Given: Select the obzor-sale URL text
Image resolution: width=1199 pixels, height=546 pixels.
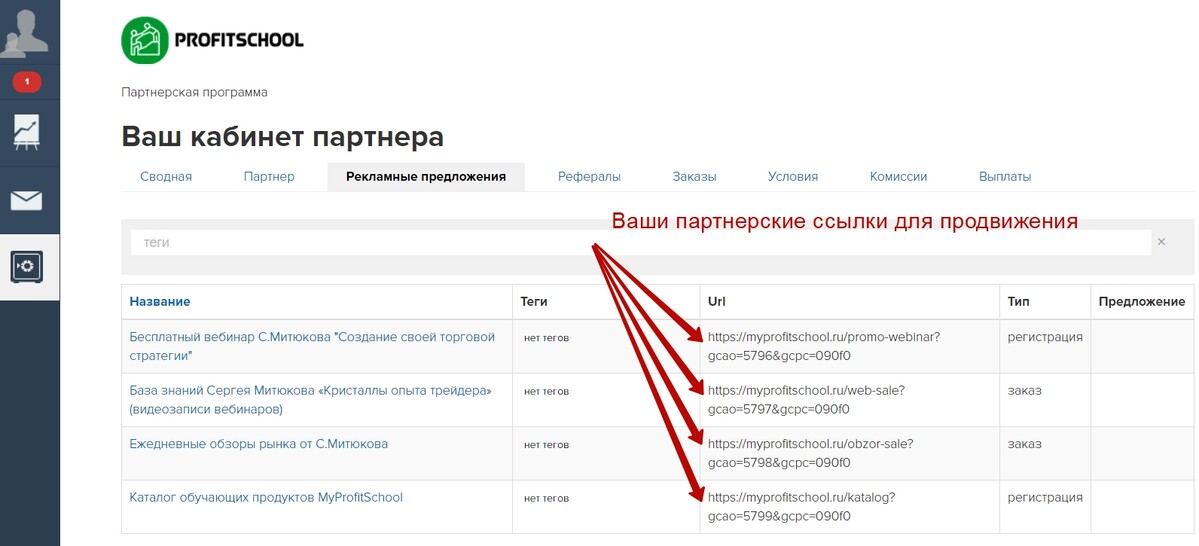Looking at the screenshot, I should click(x=811, y=453).
